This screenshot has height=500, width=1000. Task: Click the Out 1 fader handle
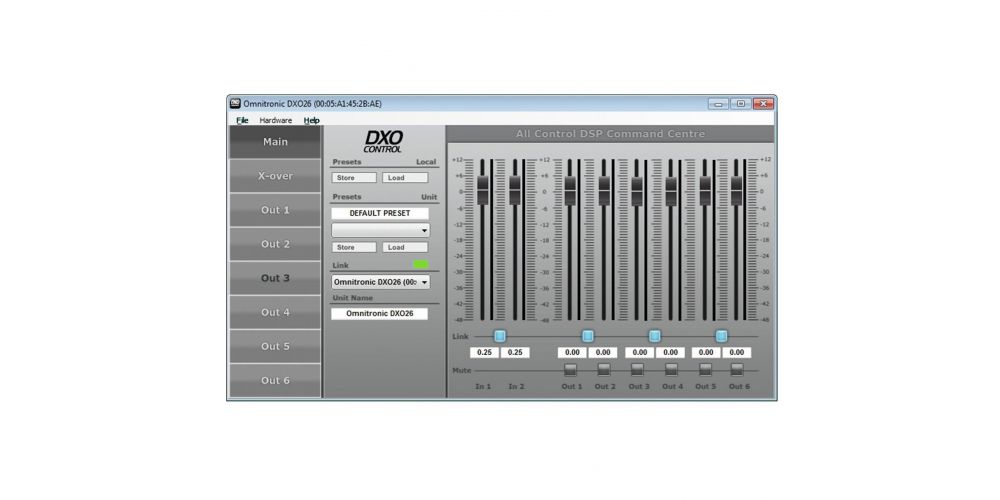[x=570, y=190]
